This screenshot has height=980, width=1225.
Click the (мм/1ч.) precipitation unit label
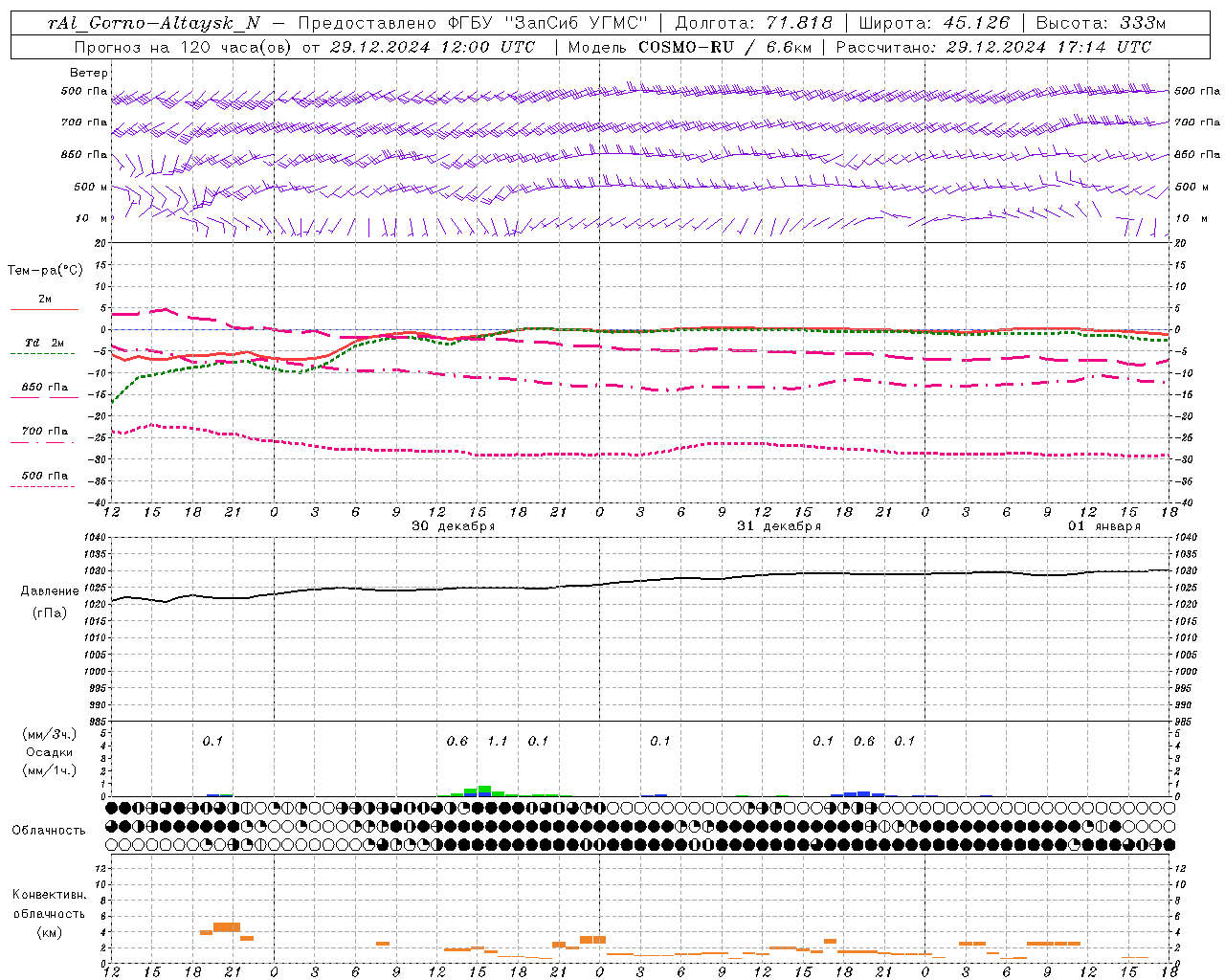click(50, 770)
